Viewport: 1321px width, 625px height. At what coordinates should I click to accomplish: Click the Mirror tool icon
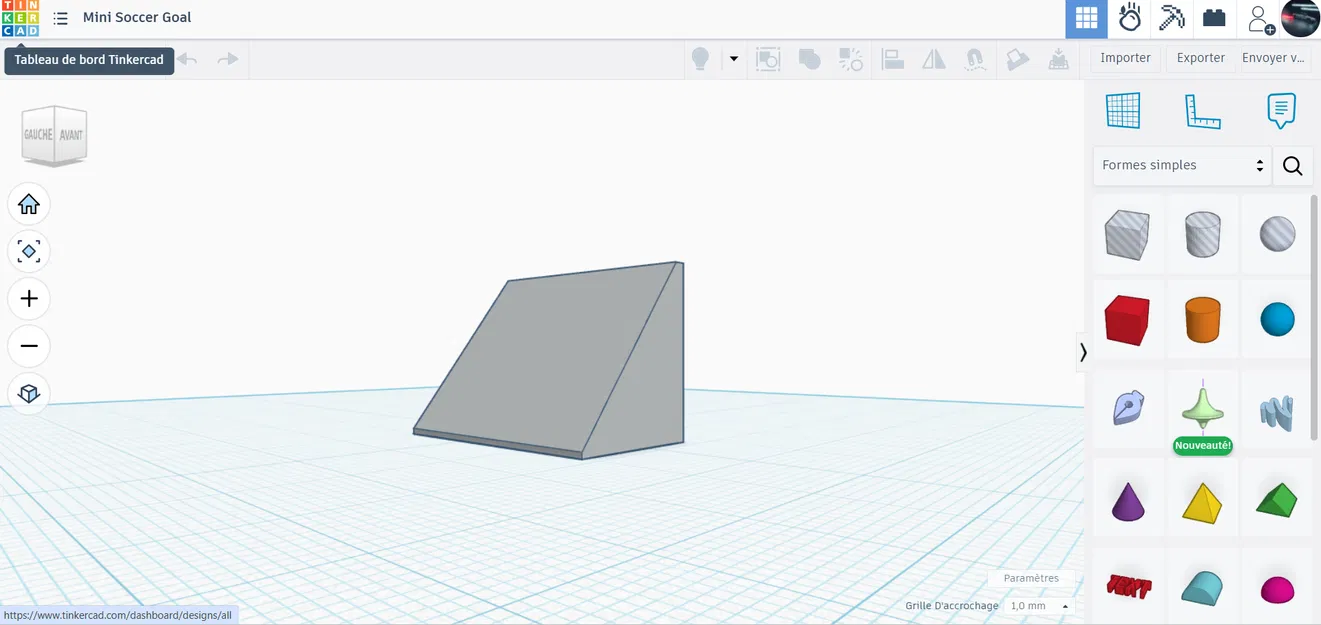click(x=934, y=59)
